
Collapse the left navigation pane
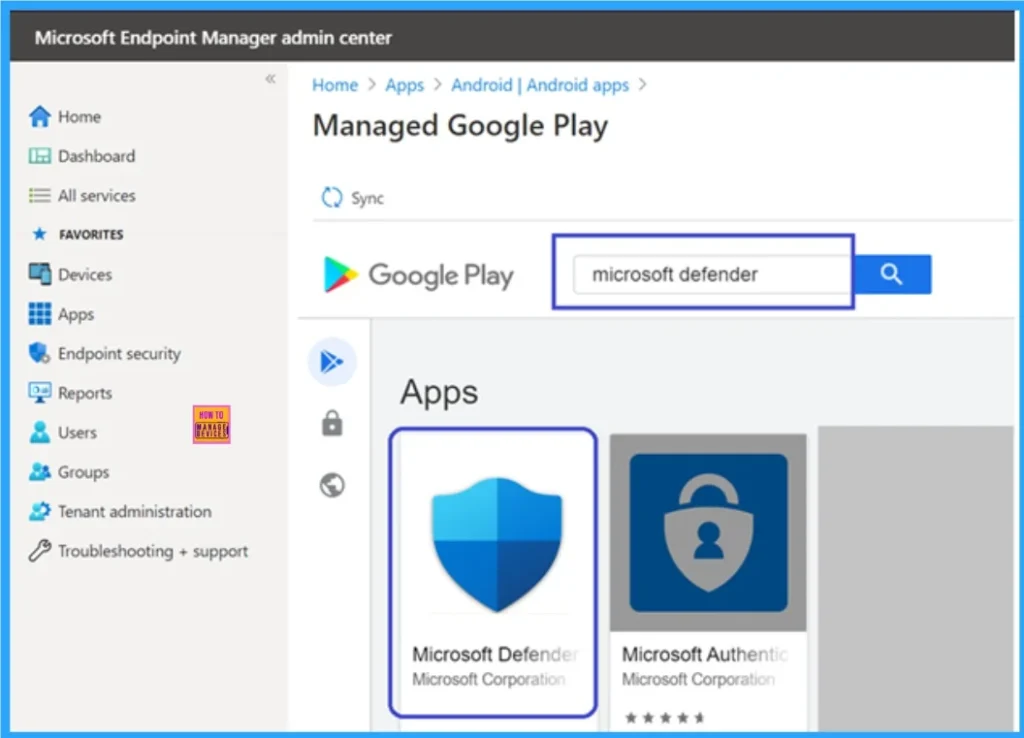(269, 78)
